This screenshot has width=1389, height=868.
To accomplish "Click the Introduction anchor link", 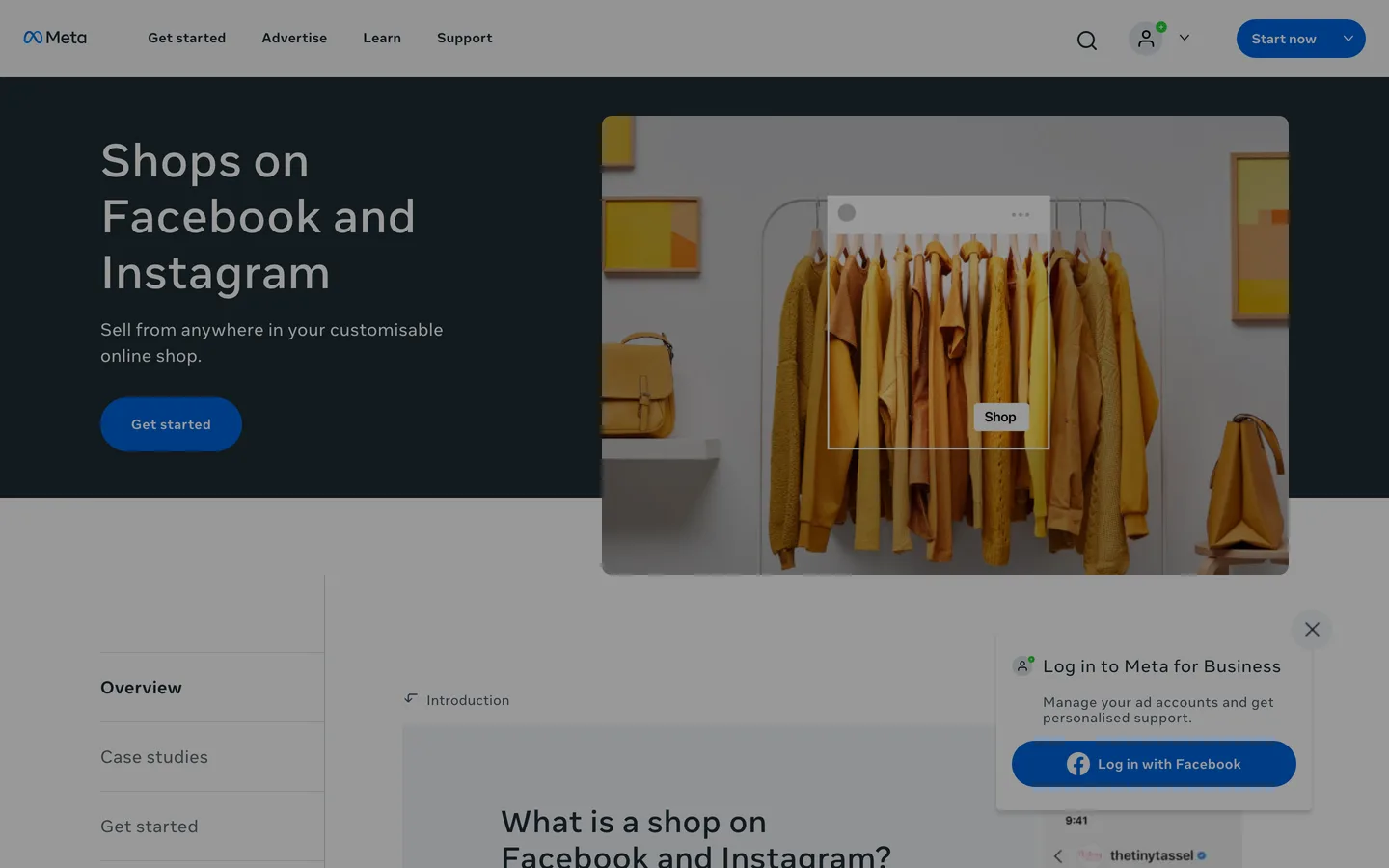I will 468,700.
